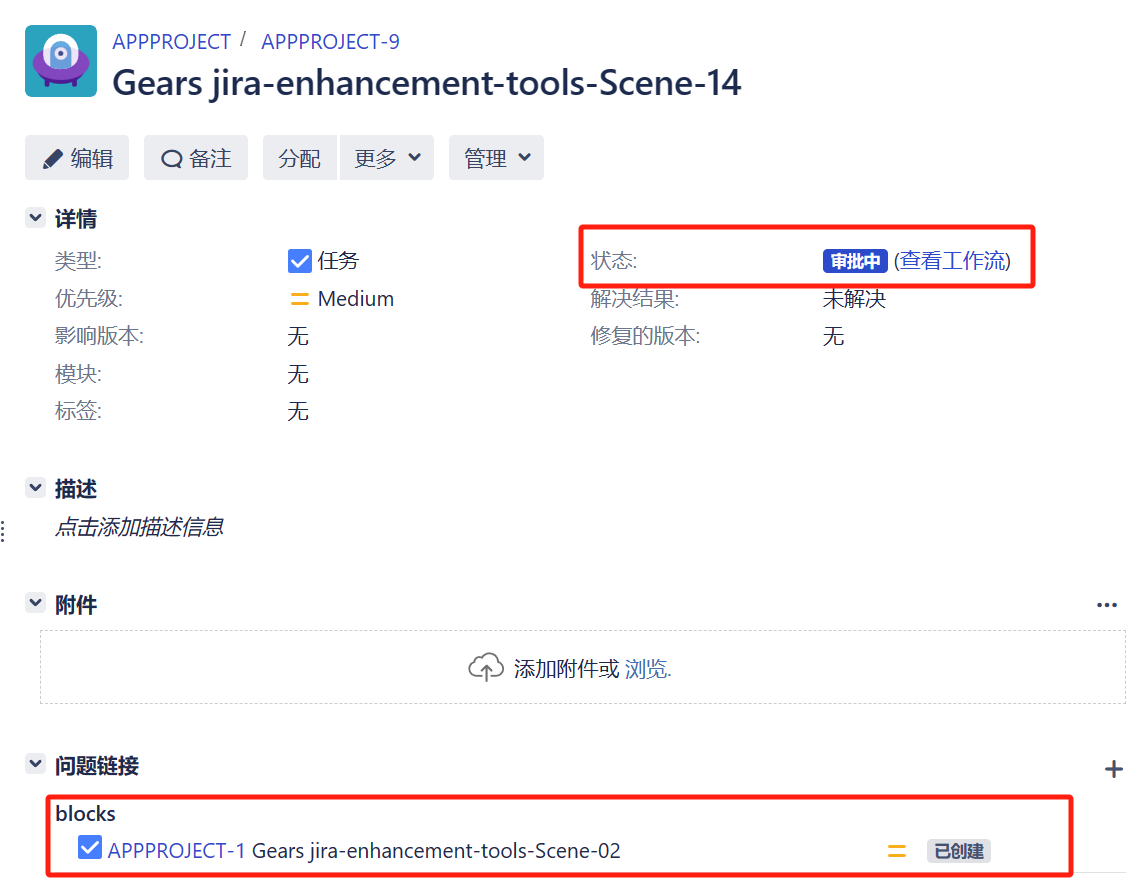The width and height of the screenshot is (1143, 888).
Task: Click the attachment options ellipsis icon
Action: pyautogui.click(x=1106, y=605)
